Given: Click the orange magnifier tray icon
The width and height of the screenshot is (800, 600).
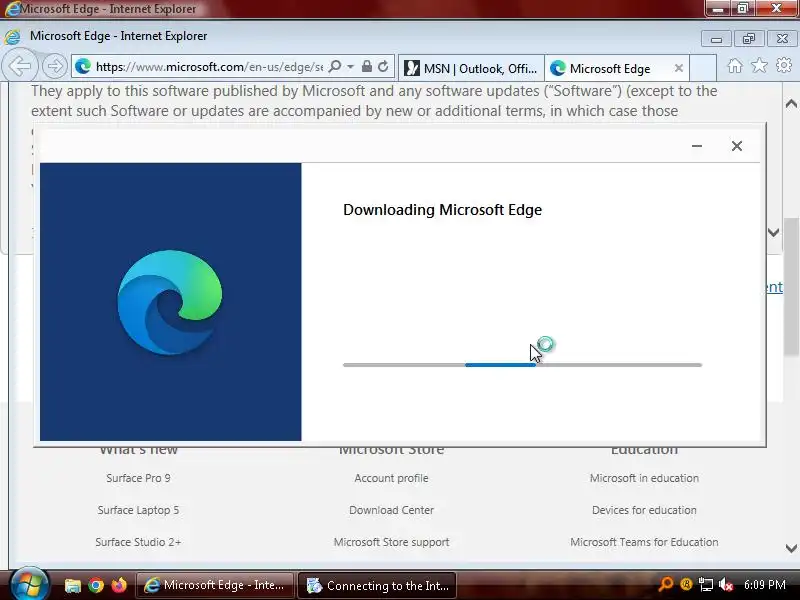Looking at the screenshot, I should point(666,584).
